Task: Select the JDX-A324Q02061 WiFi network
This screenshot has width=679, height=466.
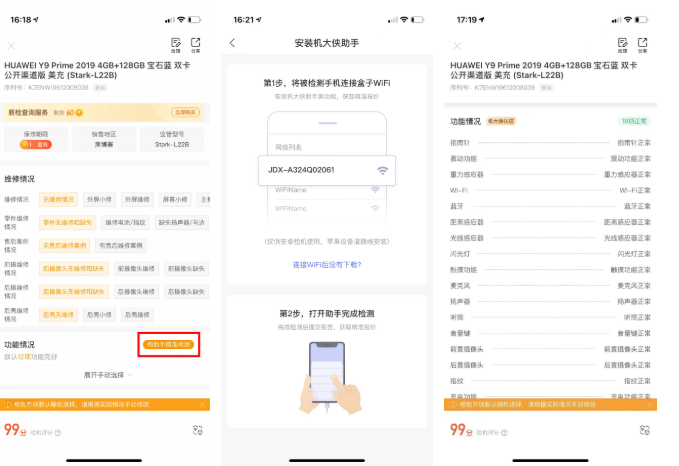Action: click(327, 170)
